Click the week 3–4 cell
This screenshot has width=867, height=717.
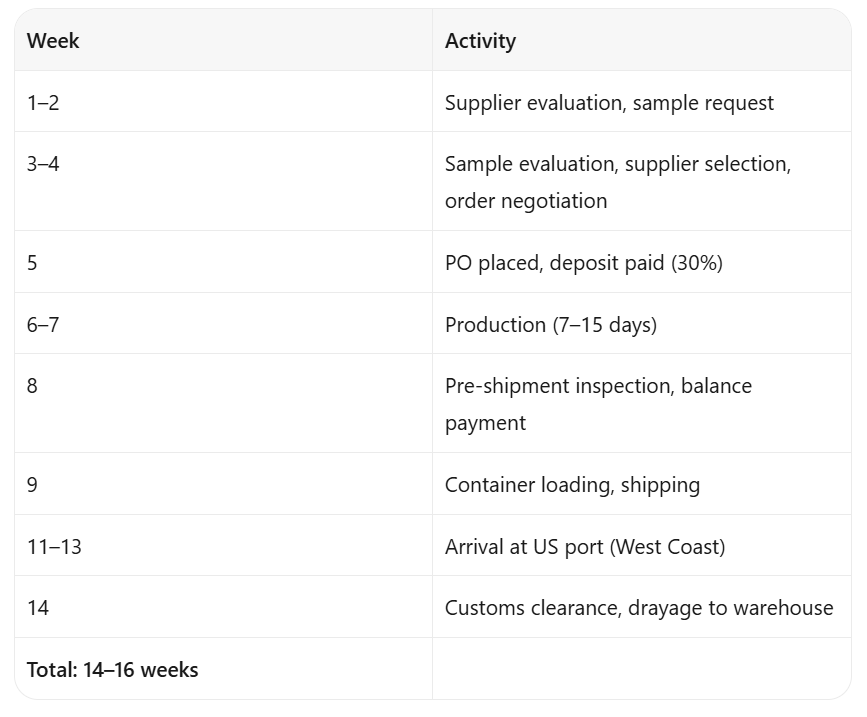223,181
